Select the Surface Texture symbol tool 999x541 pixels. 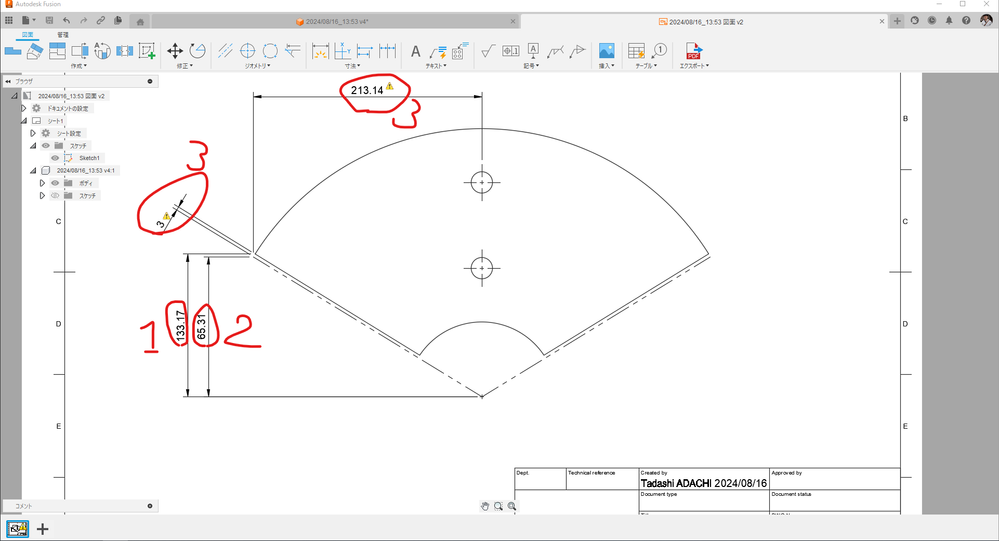487,51
